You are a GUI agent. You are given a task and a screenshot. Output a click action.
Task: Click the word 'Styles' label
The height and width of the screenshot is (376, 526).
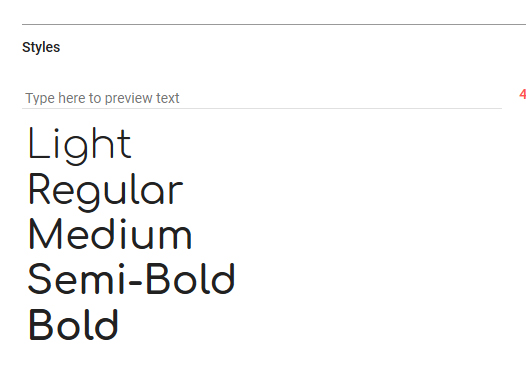click(x=41, y=47)
